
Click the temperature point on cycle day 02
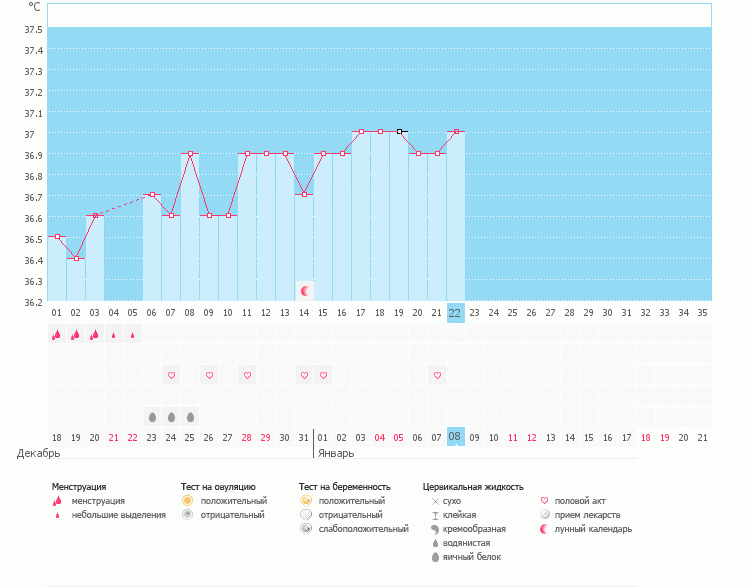click(x=76, y=258)
